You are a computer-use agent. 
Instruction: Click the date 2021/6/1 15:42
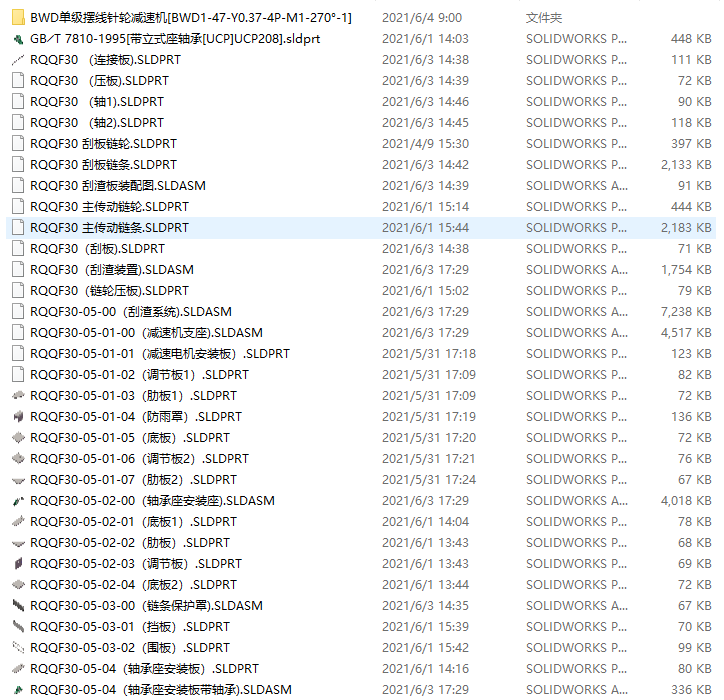425,648
